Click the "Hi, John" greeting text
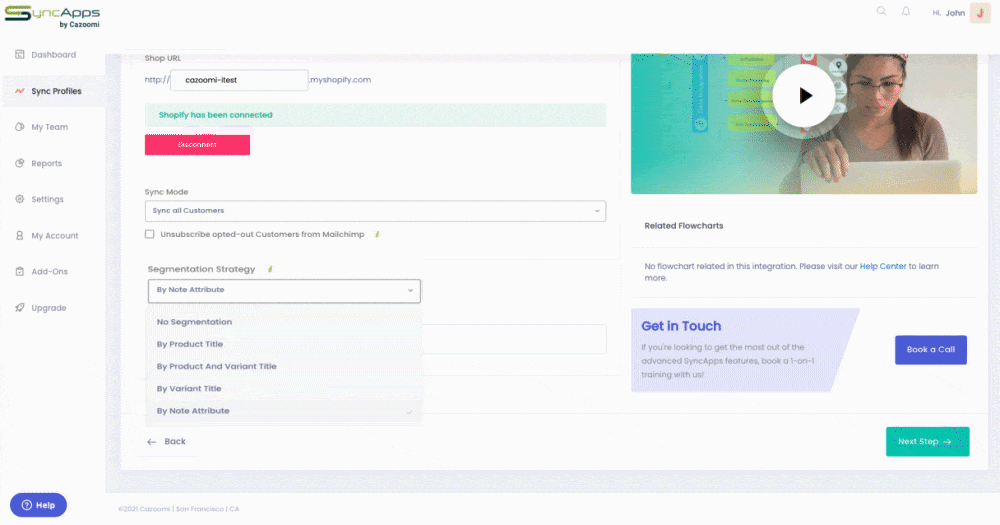This screenshot has height=525, width=1000. (948, 13)
